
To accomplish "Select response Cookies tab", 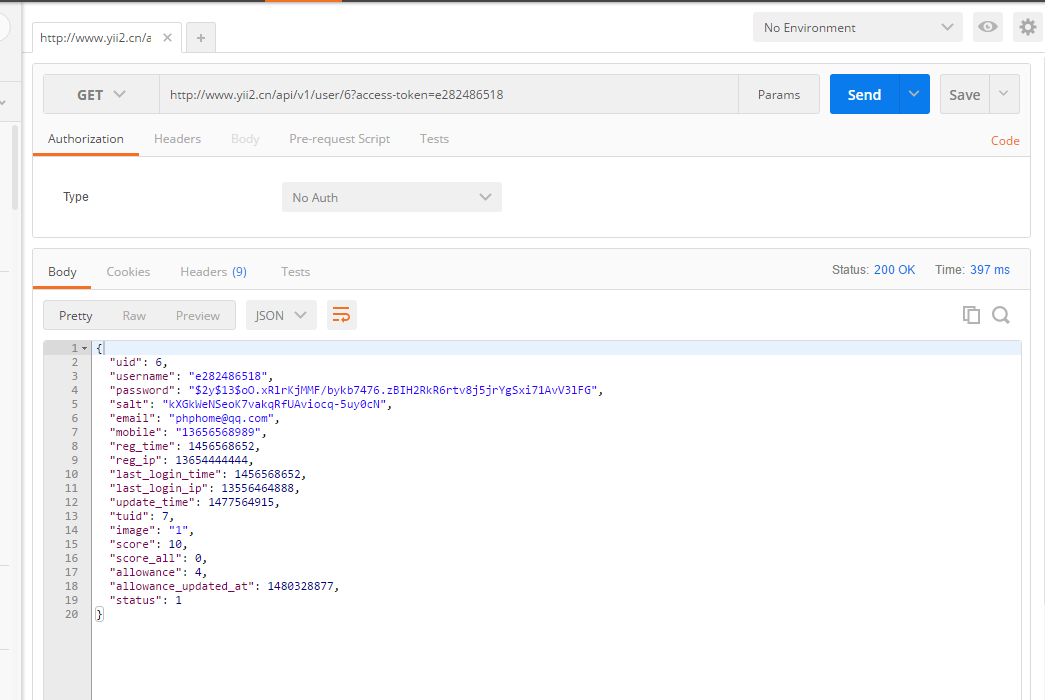I will (128, 272).
